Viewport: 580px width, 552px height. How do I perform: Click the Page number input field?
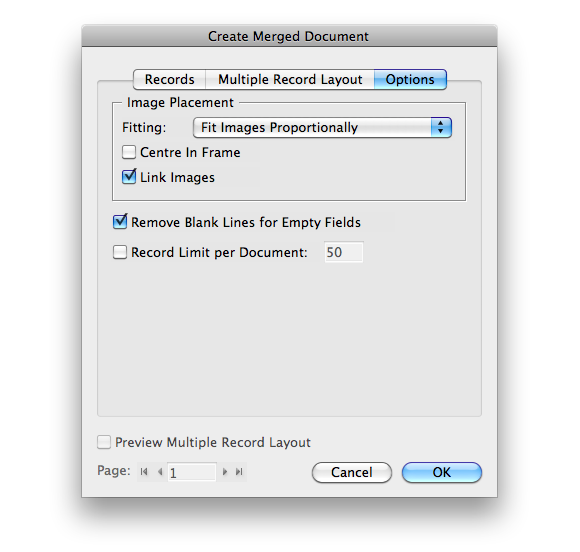coord(192,472)
